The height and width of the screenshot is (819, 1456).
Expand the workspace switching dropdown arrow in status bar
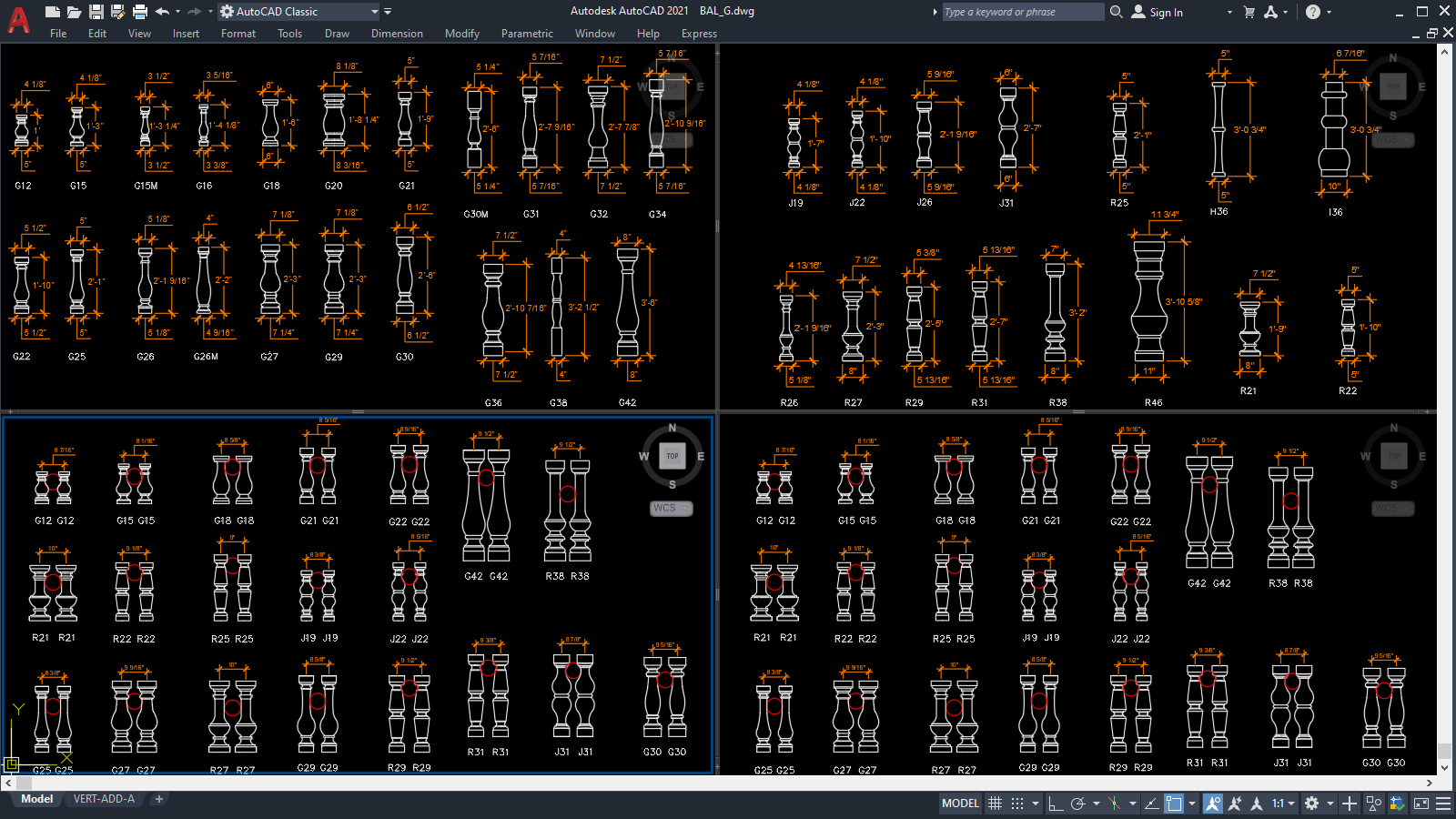(x=1330, y=804)
